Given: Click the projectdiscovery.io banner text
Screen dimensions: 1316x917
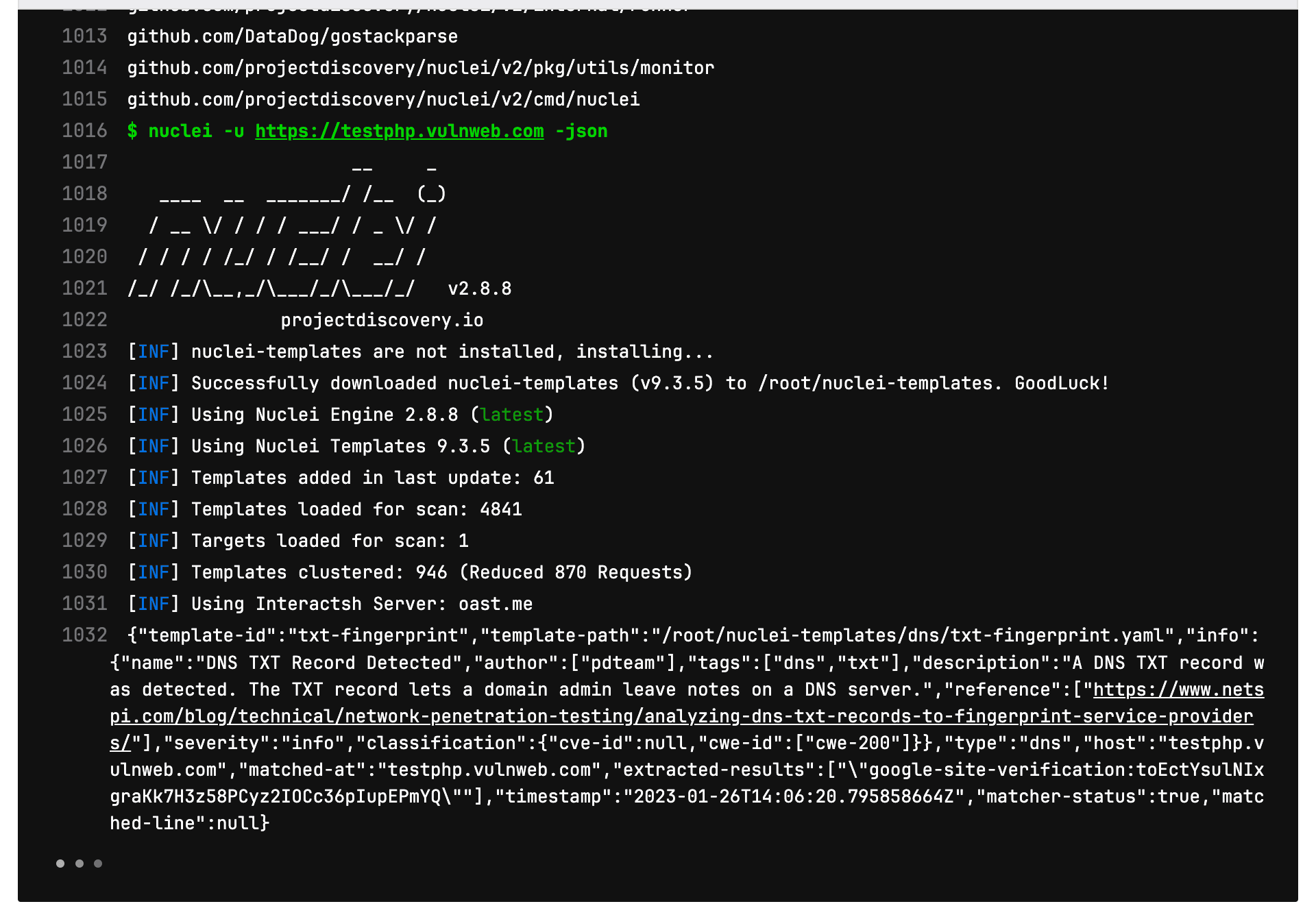Looking at the screenshot, I should coord(382,320).
